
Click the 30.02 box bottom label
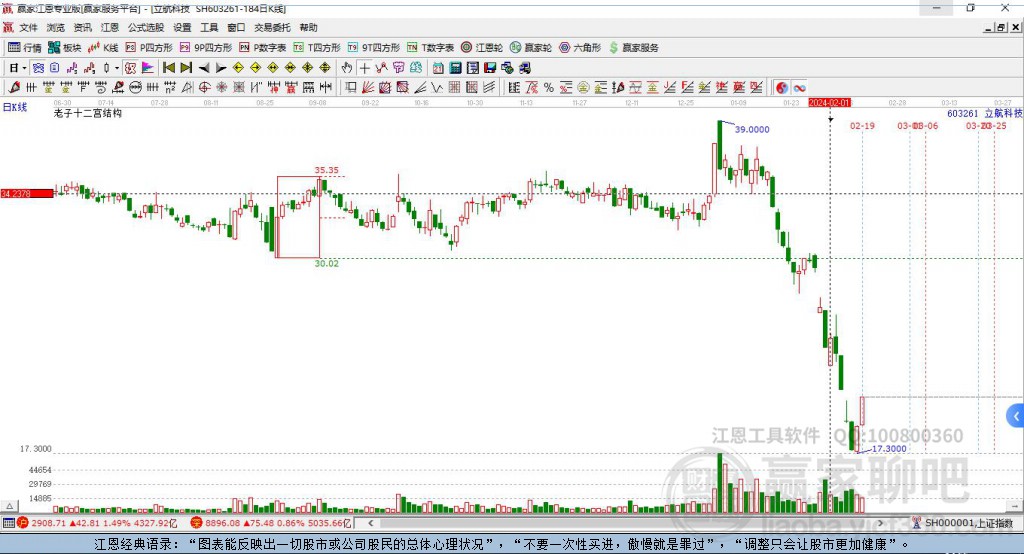(x=327, y=263)
